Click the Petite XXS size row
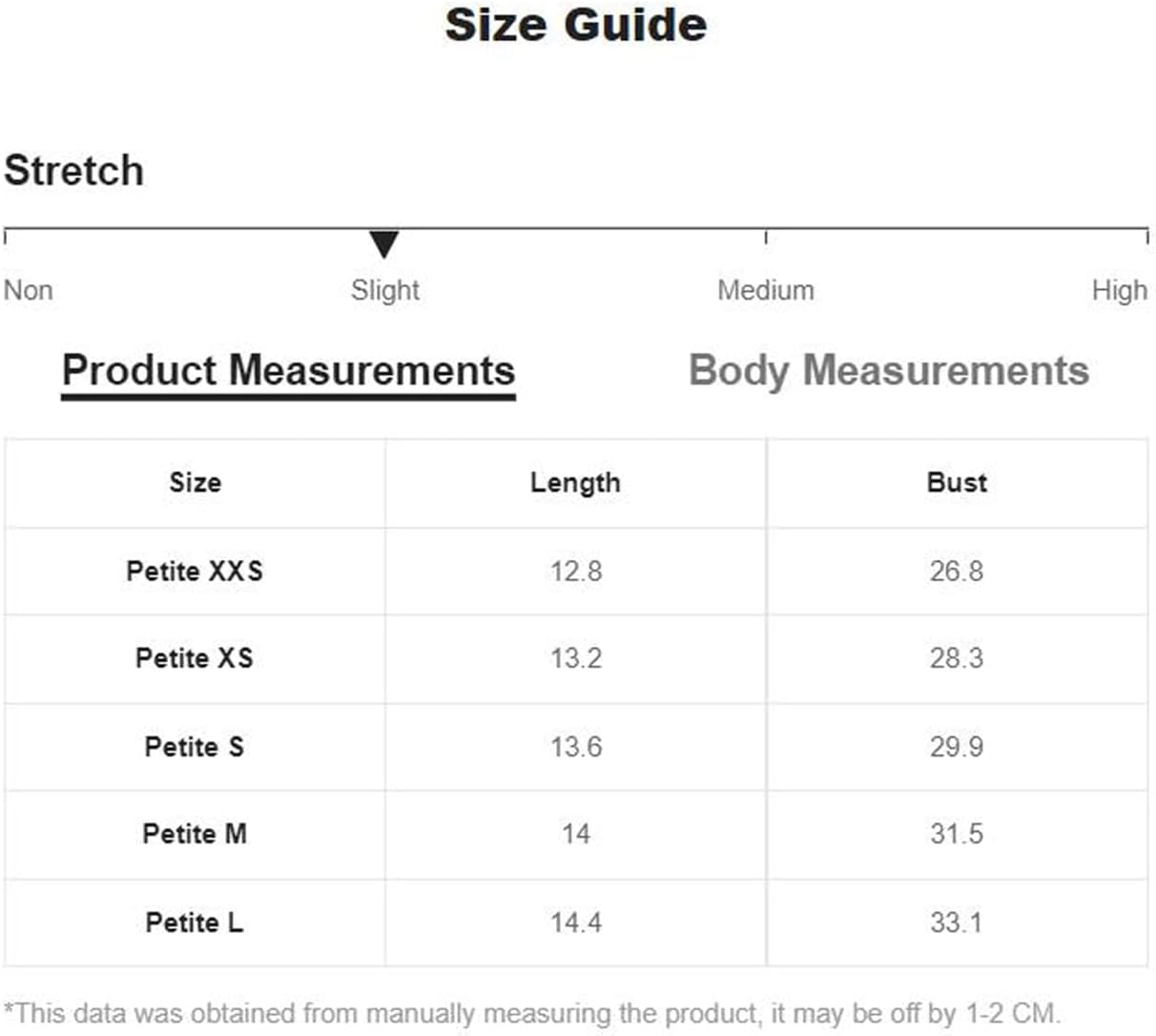This screenshot has width=1156, height=1036. [576, 571]
